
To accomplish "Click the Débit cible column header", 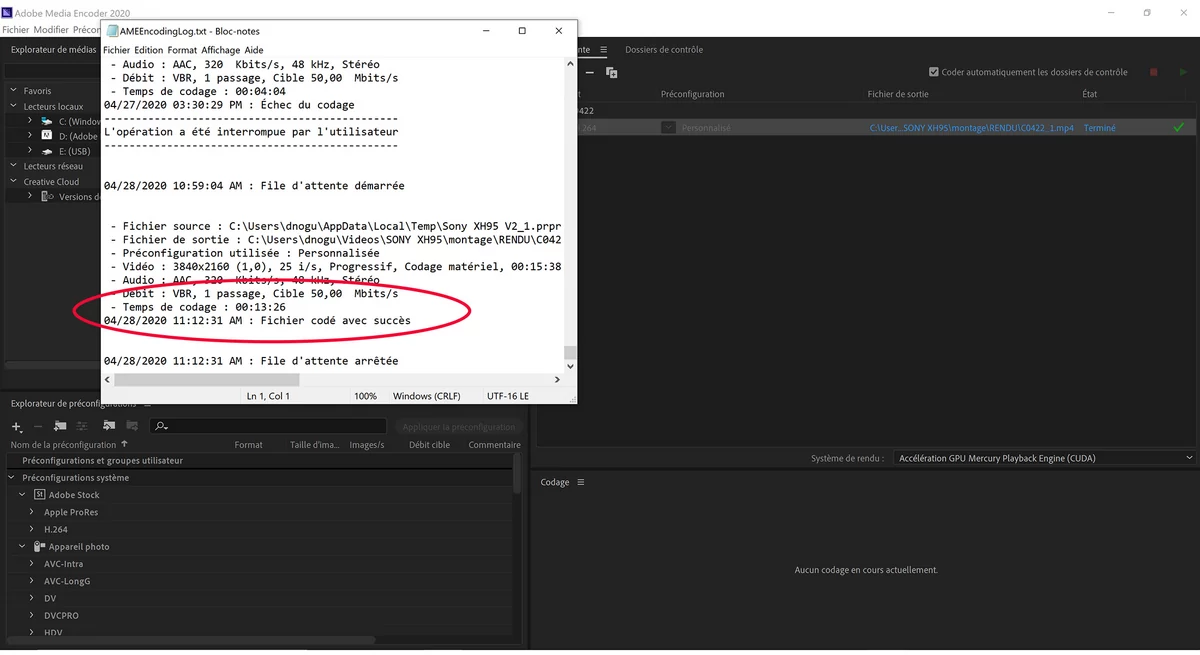I will click(429, 445).
